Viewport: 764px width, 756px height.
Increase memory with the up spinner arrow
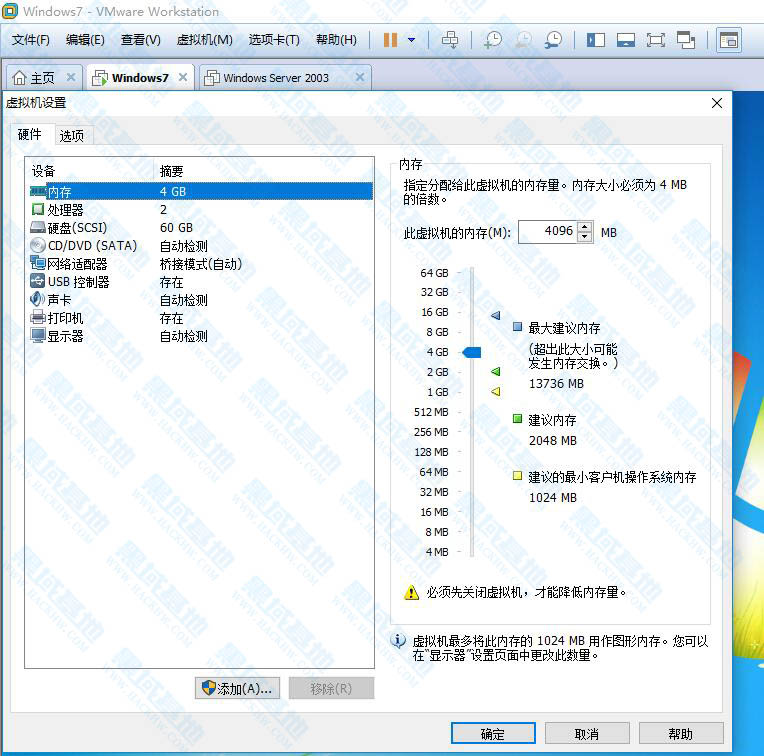tap(585, 227)
